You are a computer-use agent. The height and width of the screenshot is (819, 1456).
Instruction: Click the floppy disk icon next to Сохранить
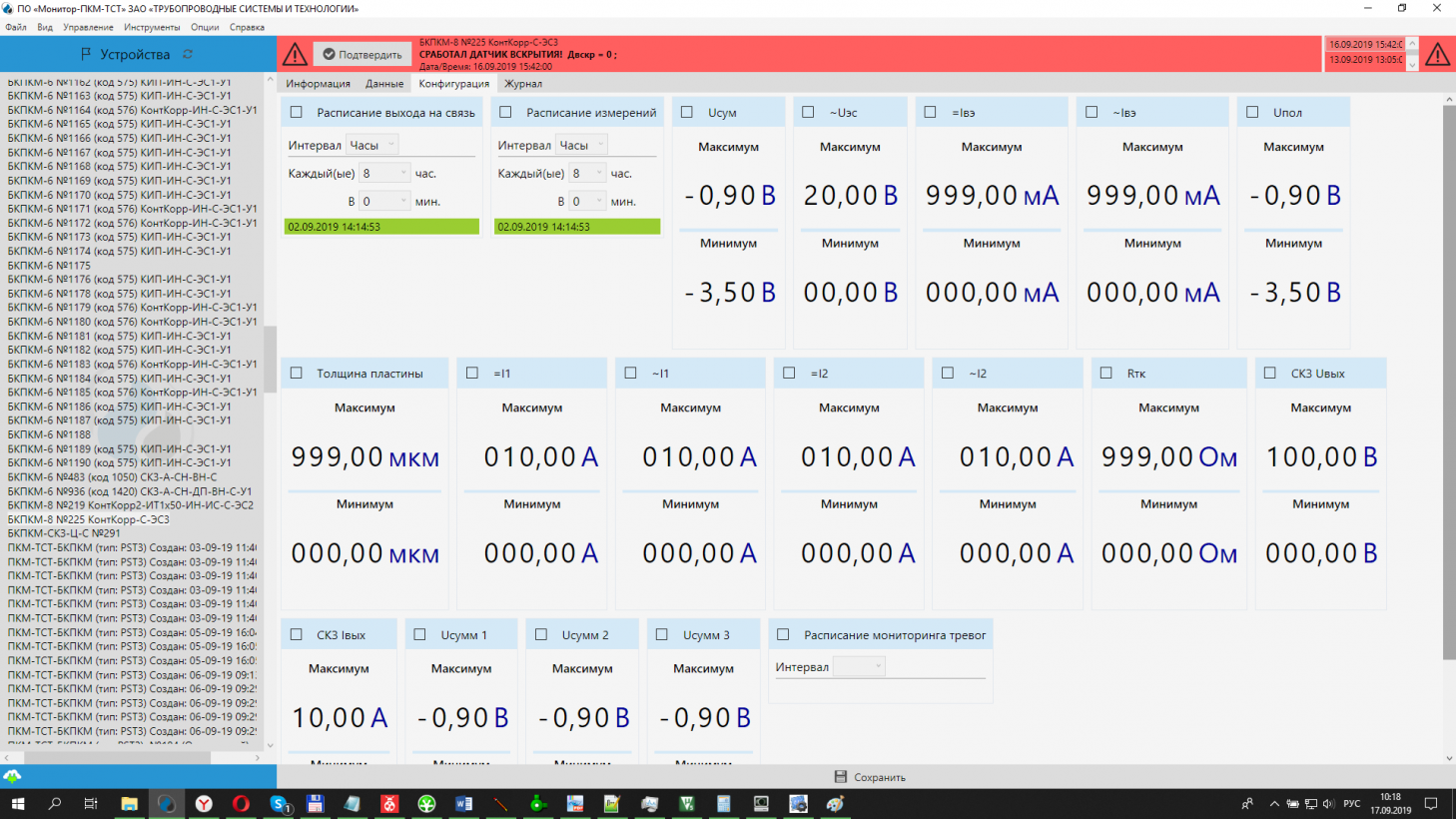(841, 777)
